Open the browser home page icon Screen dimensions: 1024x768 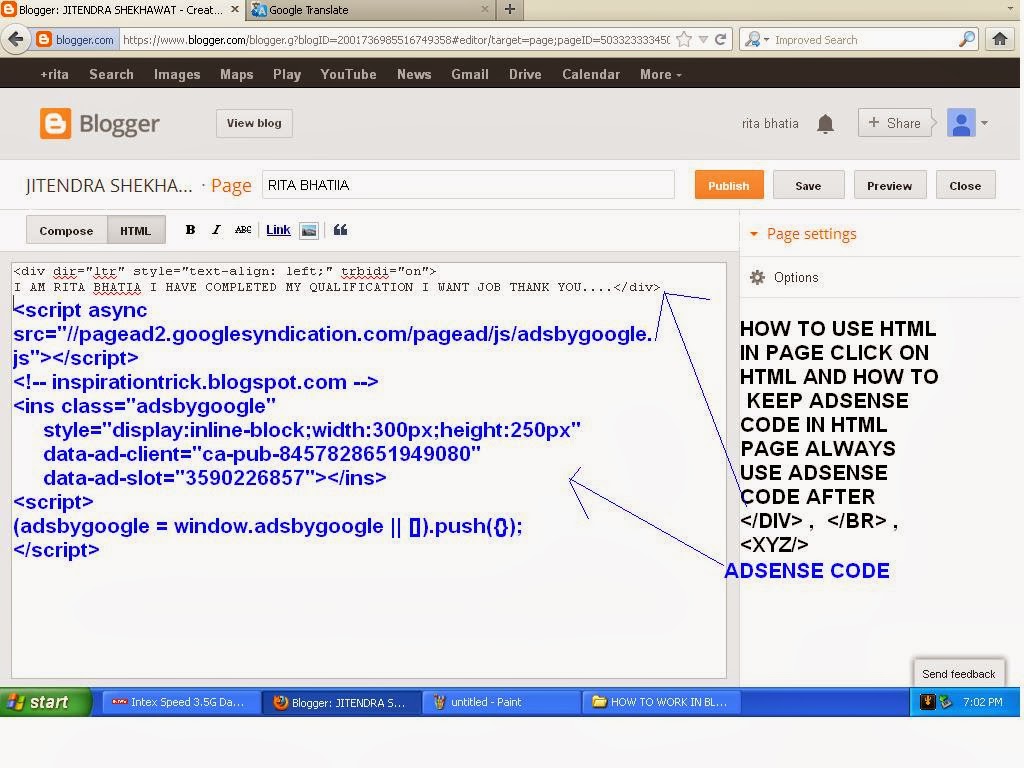point(1000,39)
